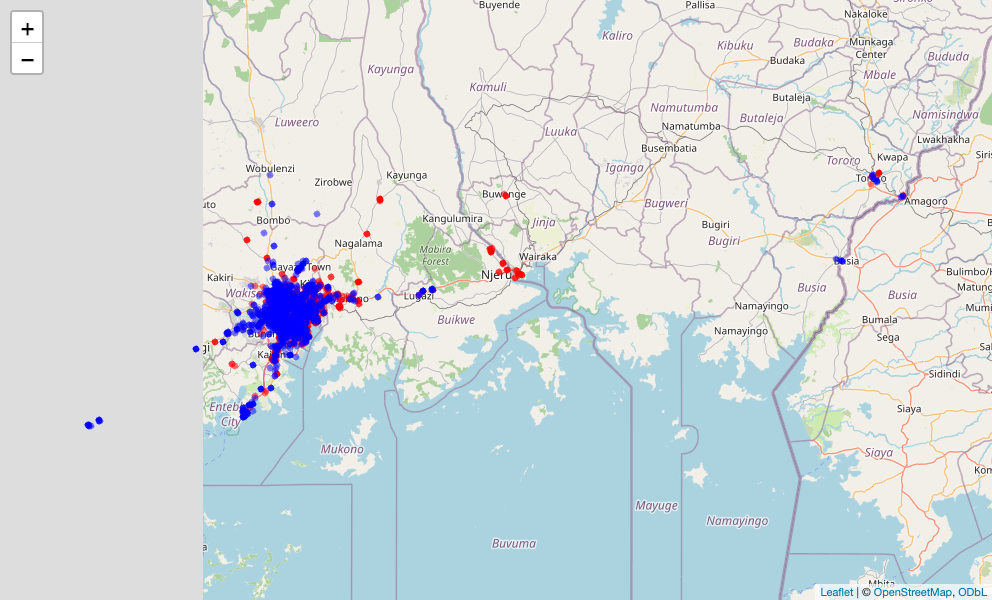
Task: Zoom out with the minus button
Action: tap(27, 59)
